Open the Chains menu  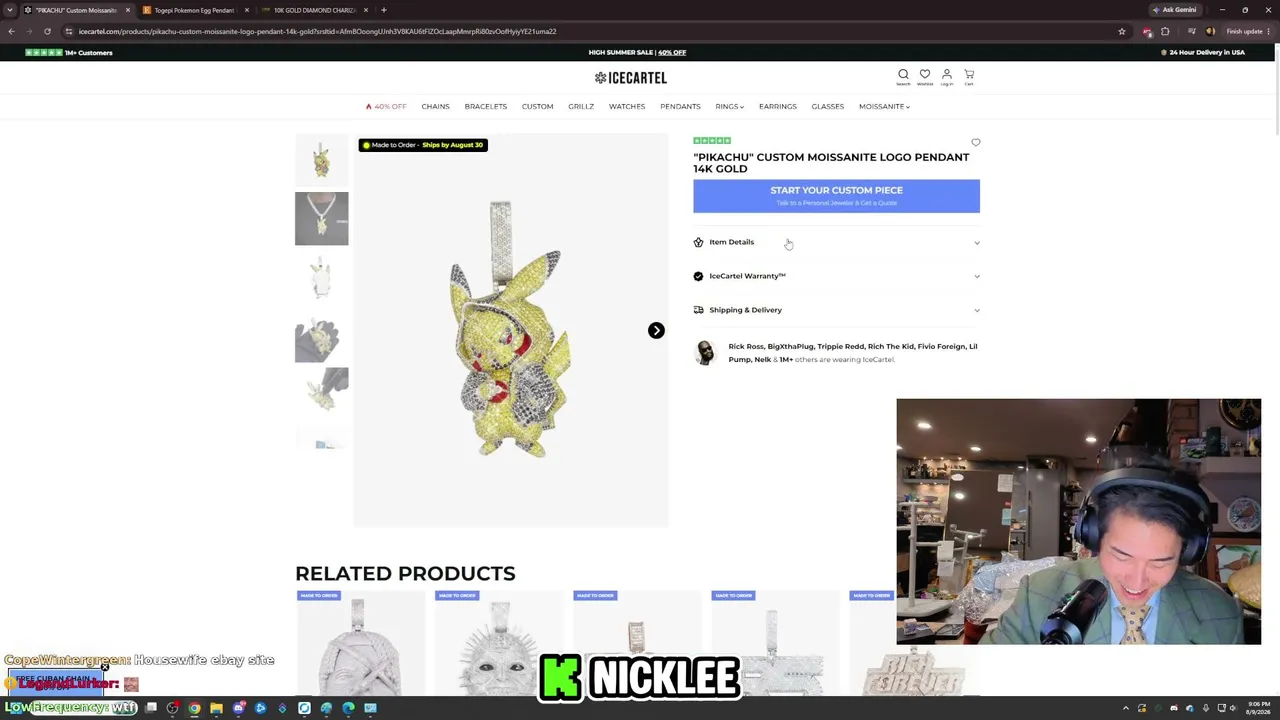pos(435,106)
